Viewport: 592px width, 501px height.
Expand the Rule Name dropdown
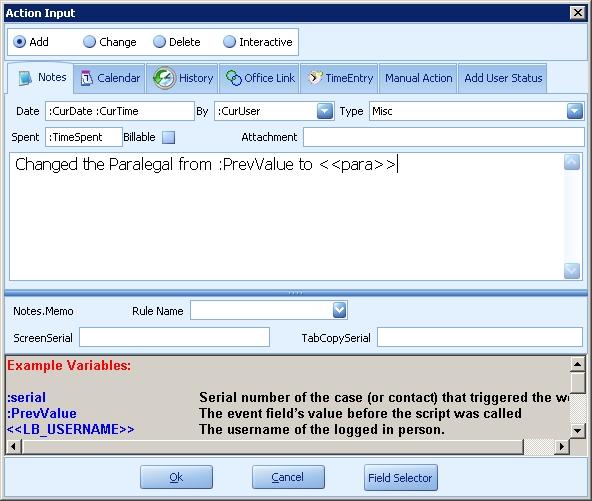point(339,310)
